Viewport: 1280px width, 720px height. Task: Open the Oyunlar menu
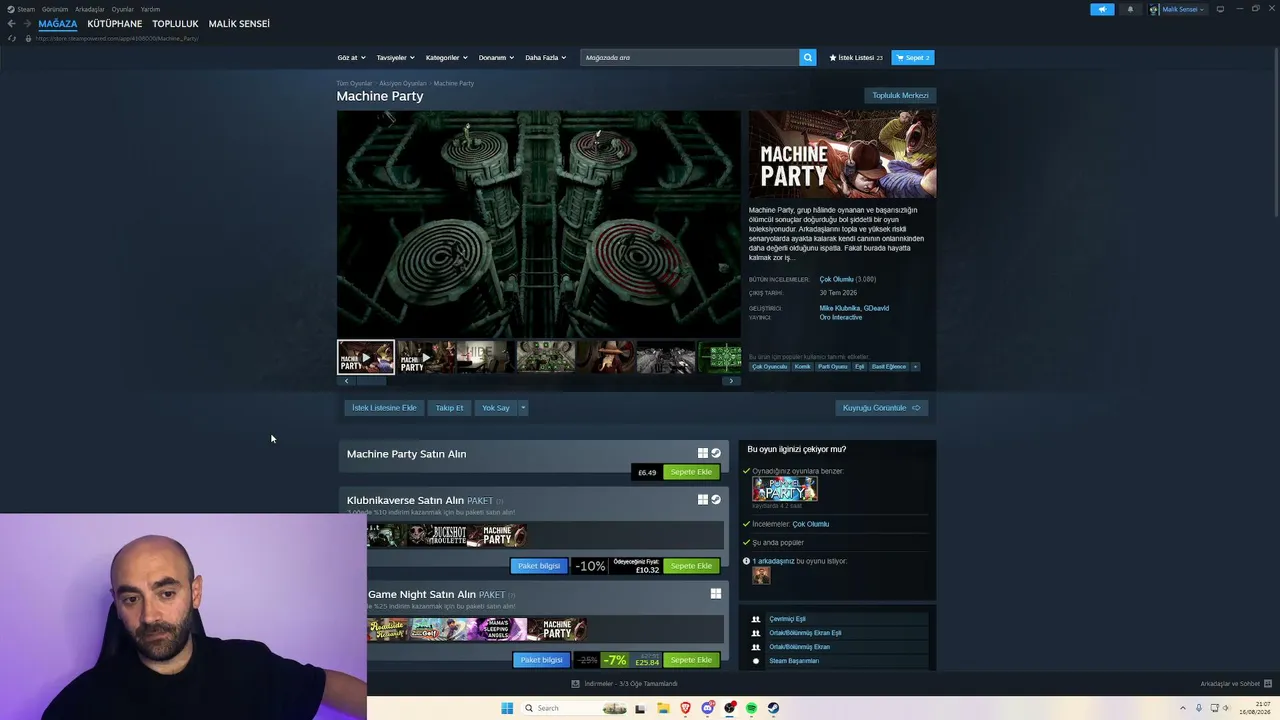[123, 9]
